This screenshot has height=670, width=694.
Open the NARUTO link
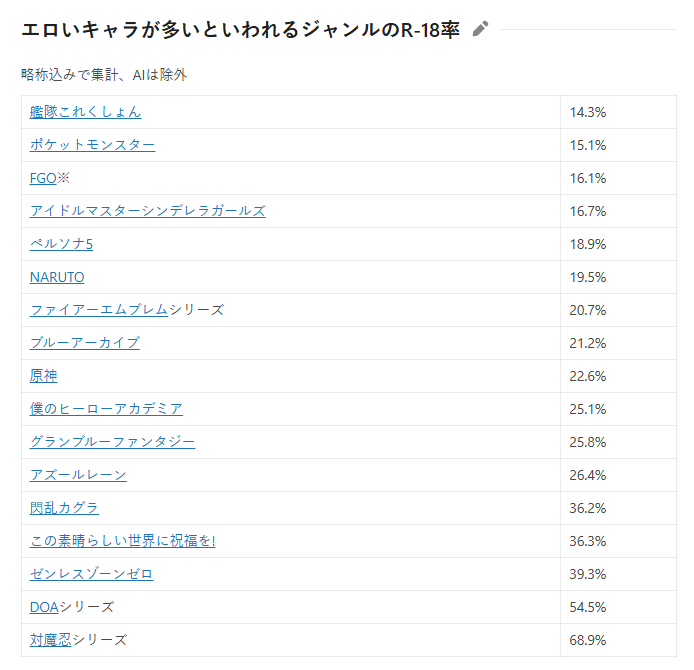[x=57, y=277]
